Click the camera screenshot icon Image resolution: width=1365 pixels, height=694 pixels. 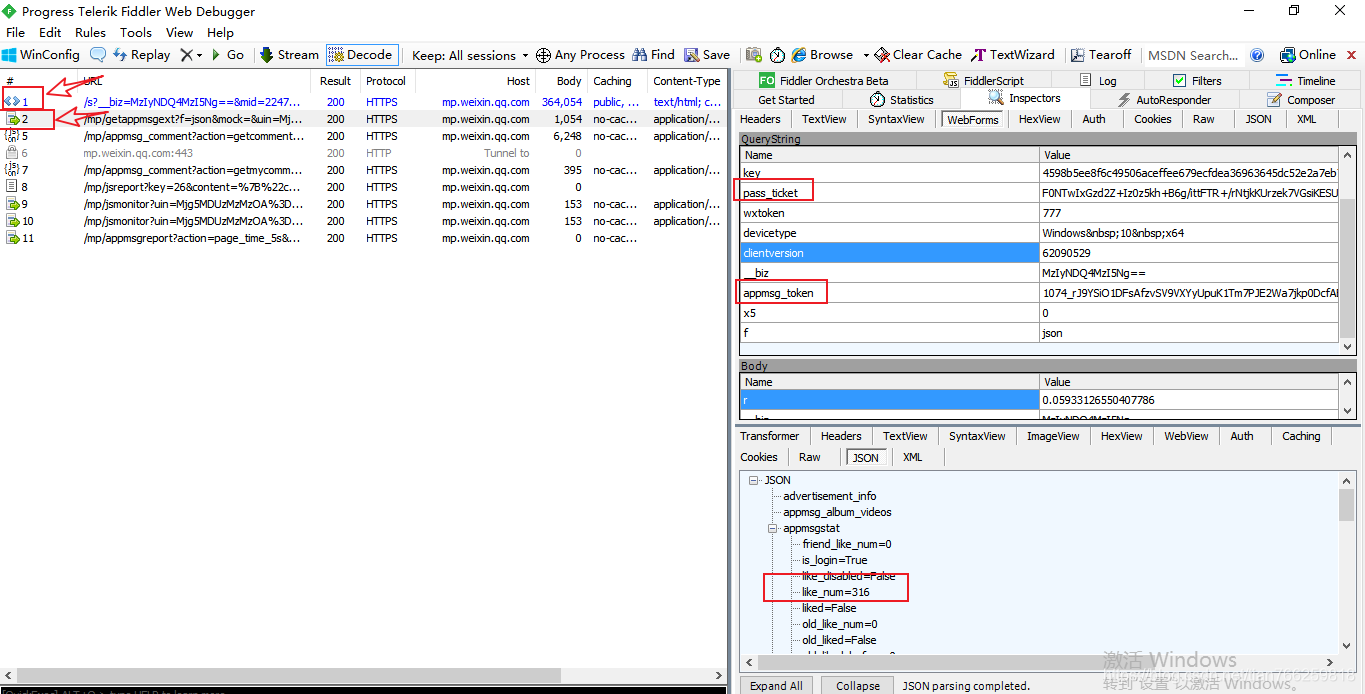(x=754, y=55)
